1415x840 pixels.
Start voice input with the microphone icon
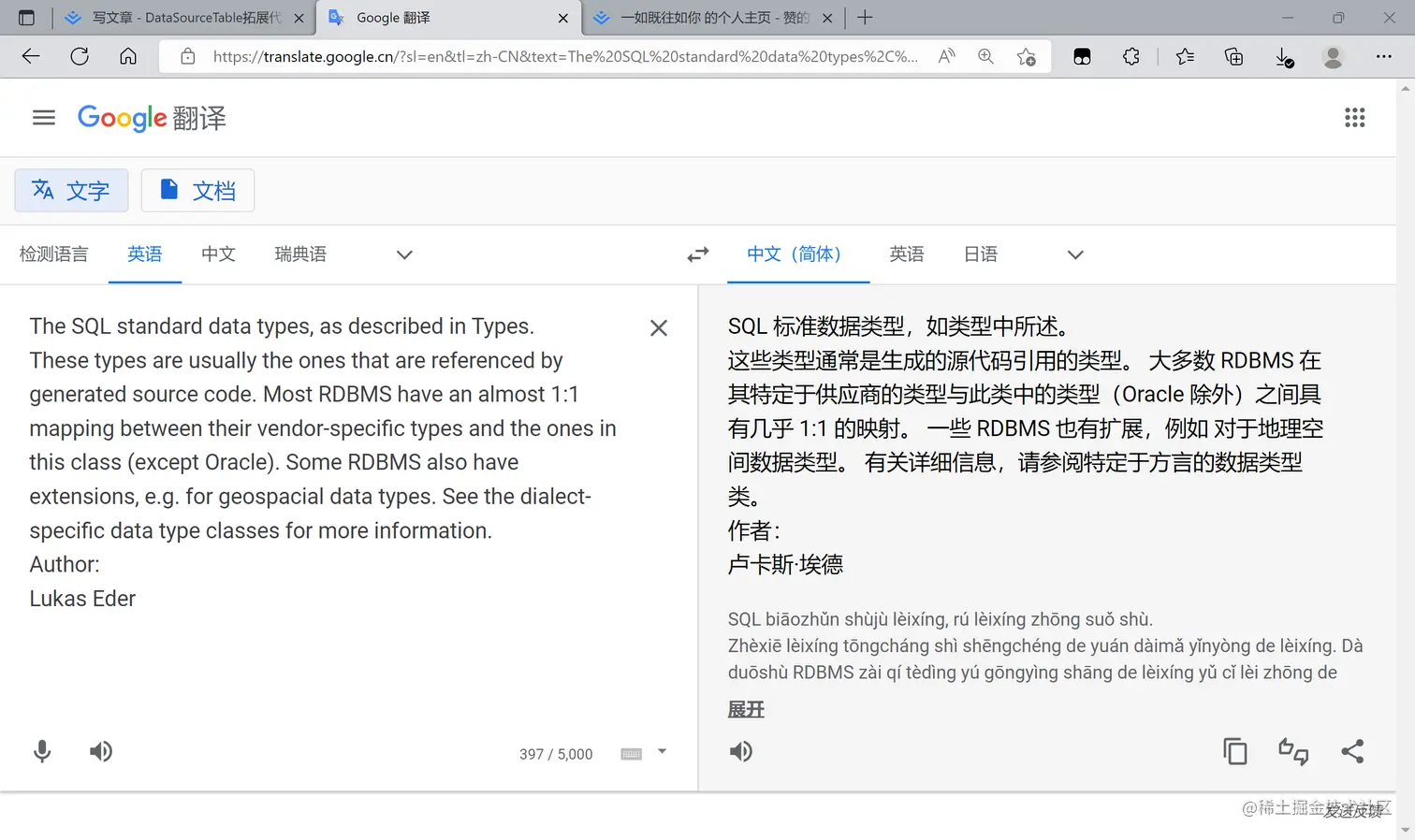click(x=42, y=751)
